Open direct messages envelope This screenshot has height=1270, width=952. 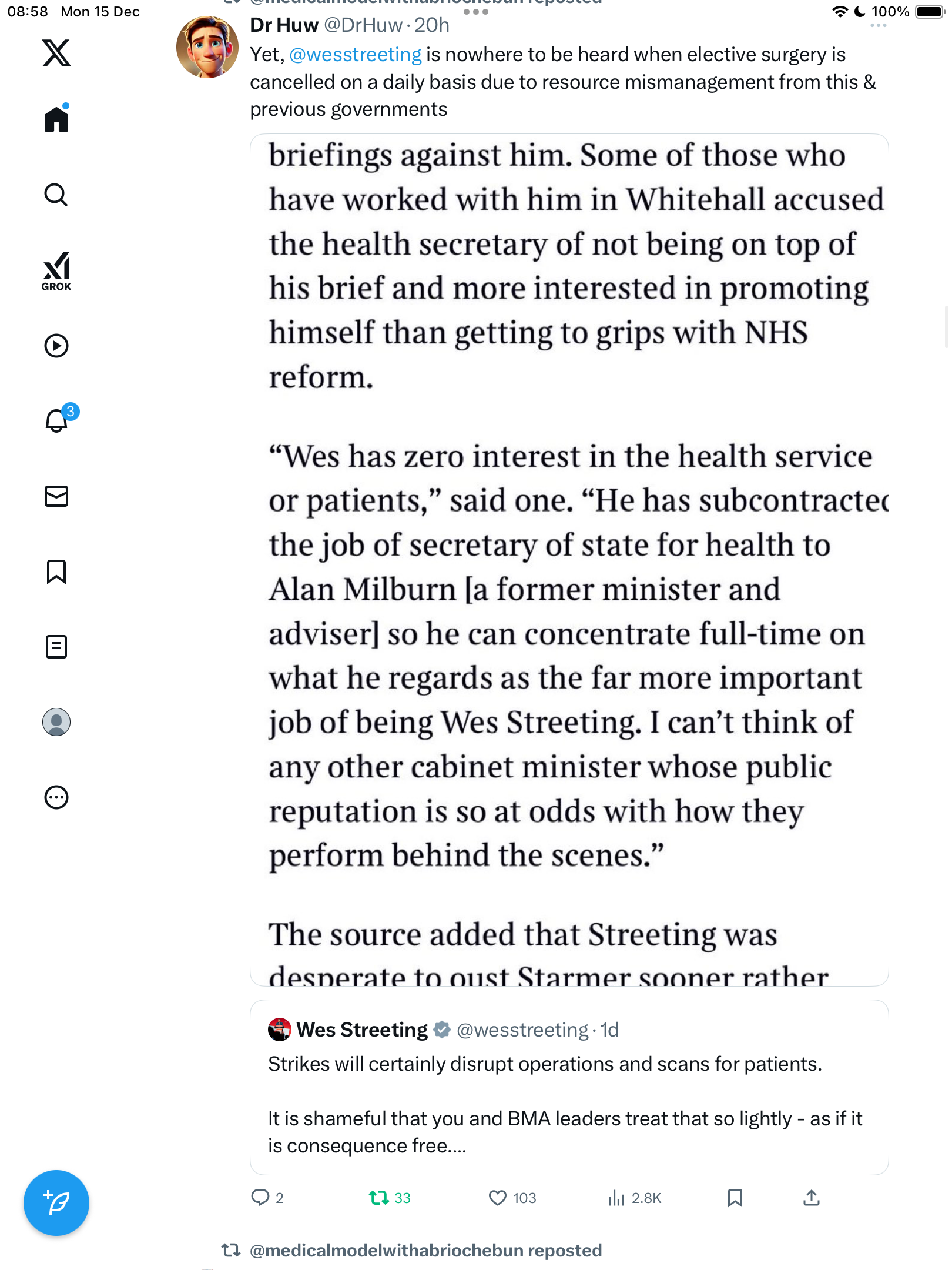tap(56, 496)
